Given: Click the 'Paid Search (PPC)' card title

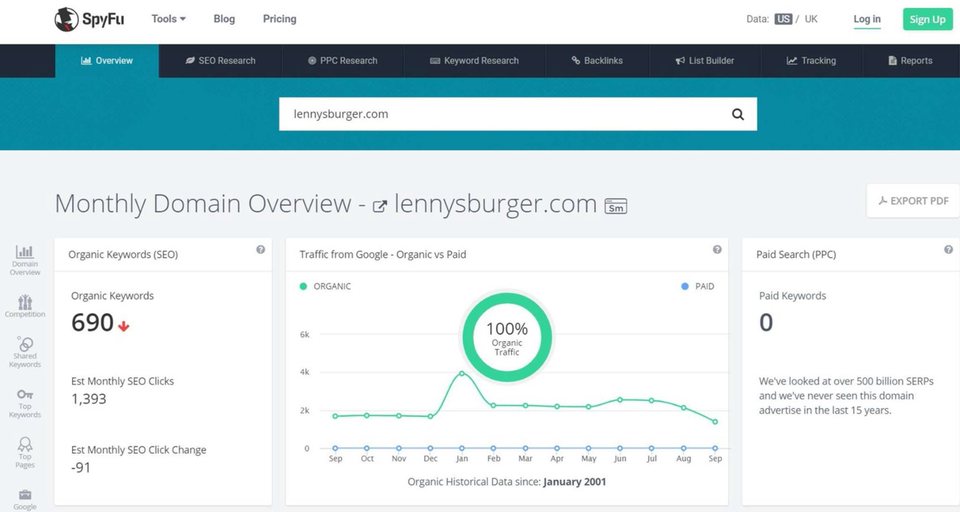Looking at the screenshot, I should coord(796,254).
